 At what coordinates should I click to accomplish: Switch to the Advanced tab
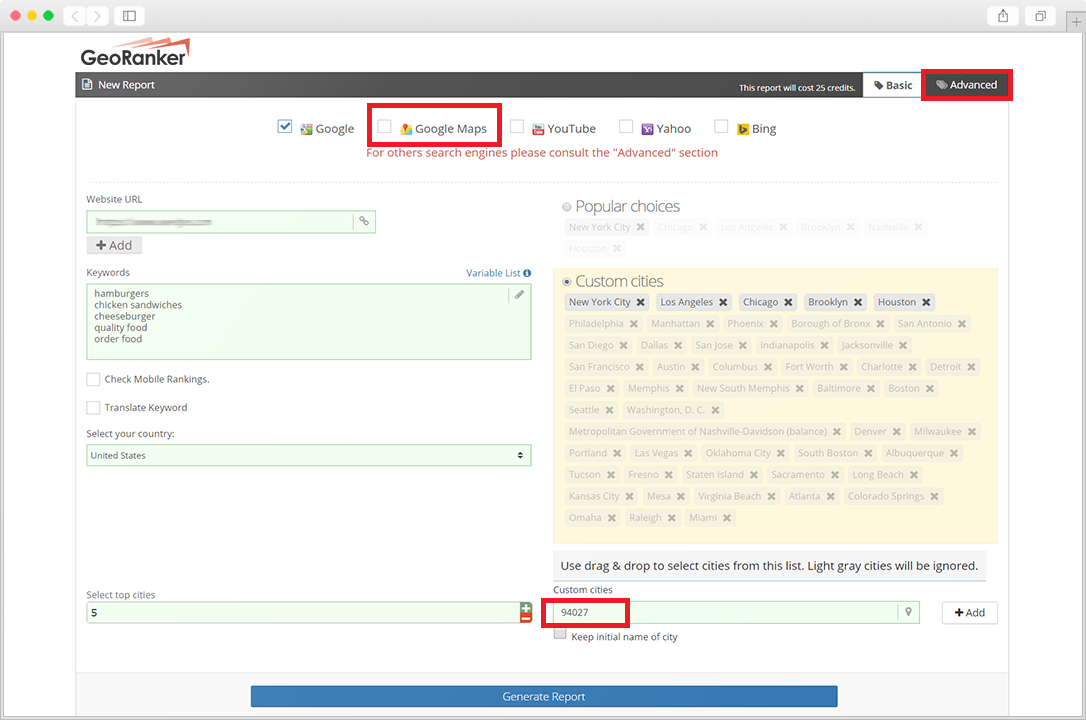(x=967, y=85)
